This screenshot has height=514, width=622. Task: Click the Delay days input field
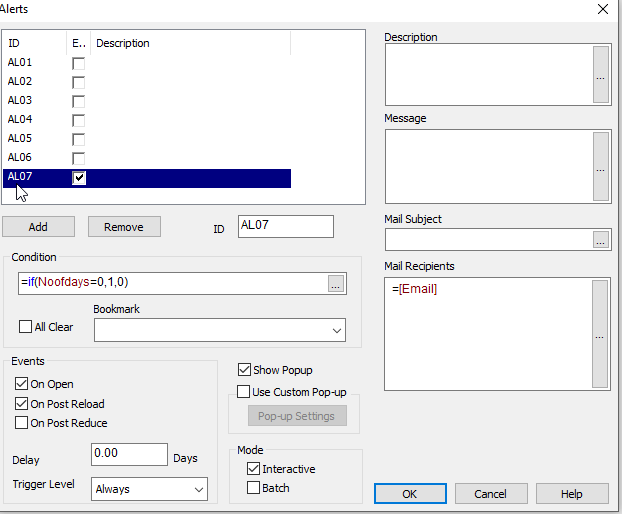[129, 455]
